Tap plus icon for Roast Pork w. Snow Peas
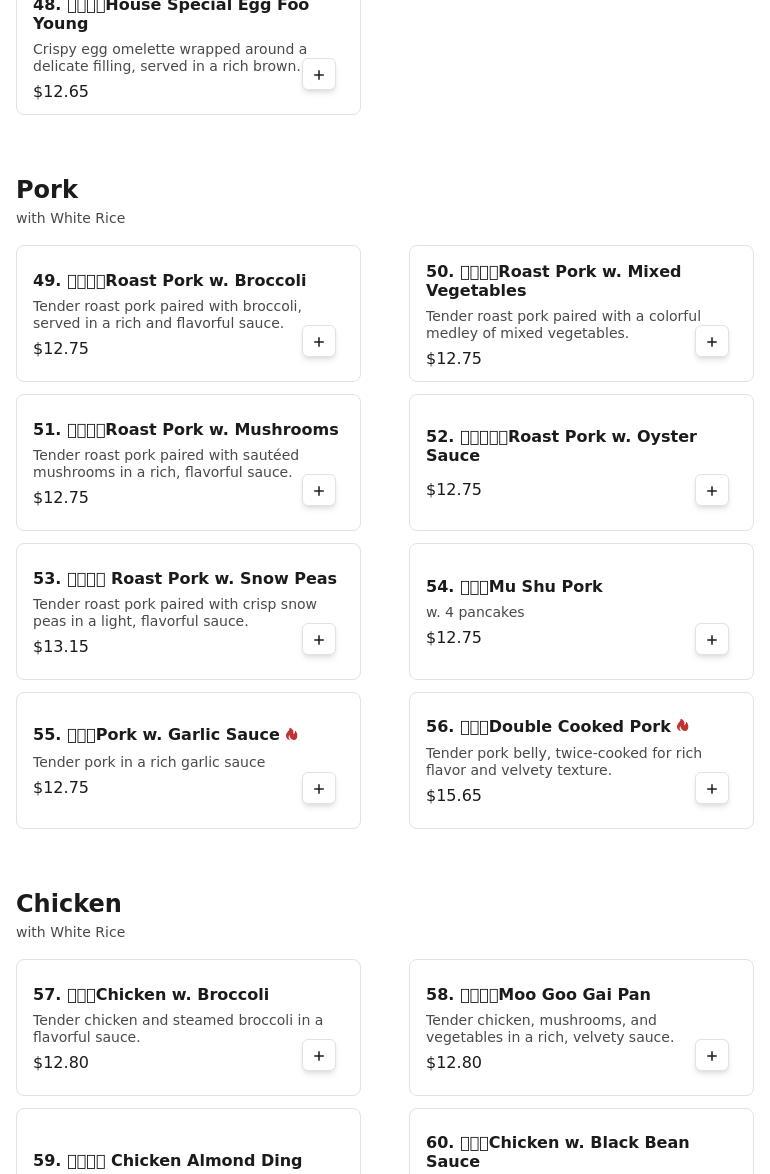This screenshot has height=1174, width=770. coord(318,639)
